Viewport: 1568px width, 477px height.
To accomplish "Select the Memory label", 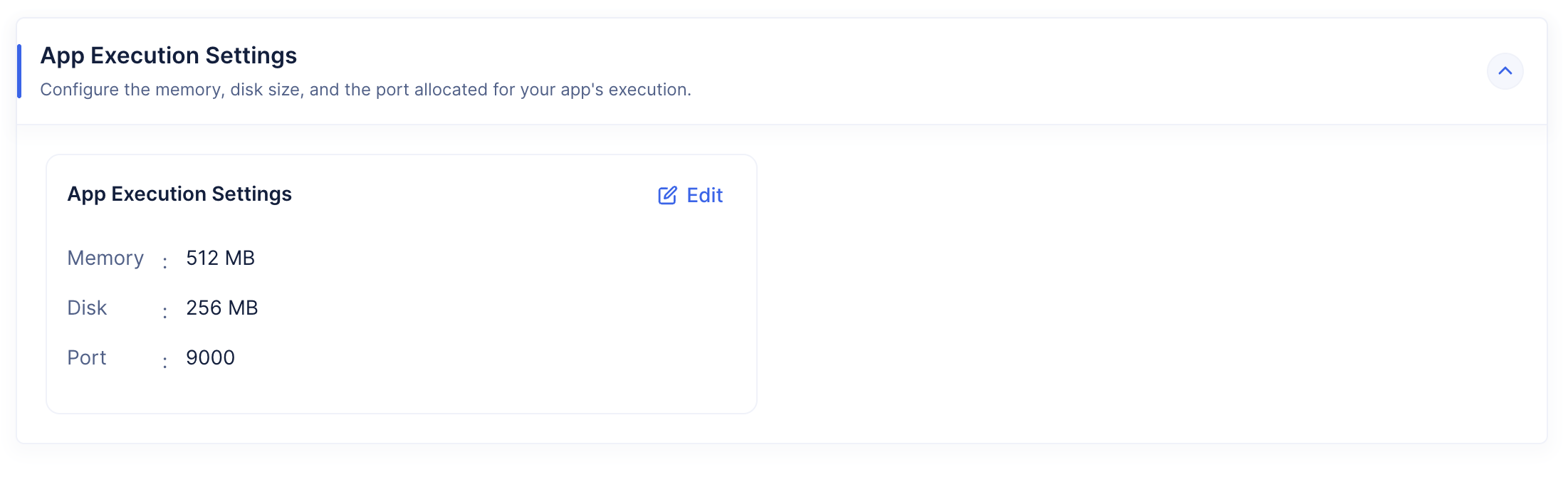I will [x=105, y=258].
